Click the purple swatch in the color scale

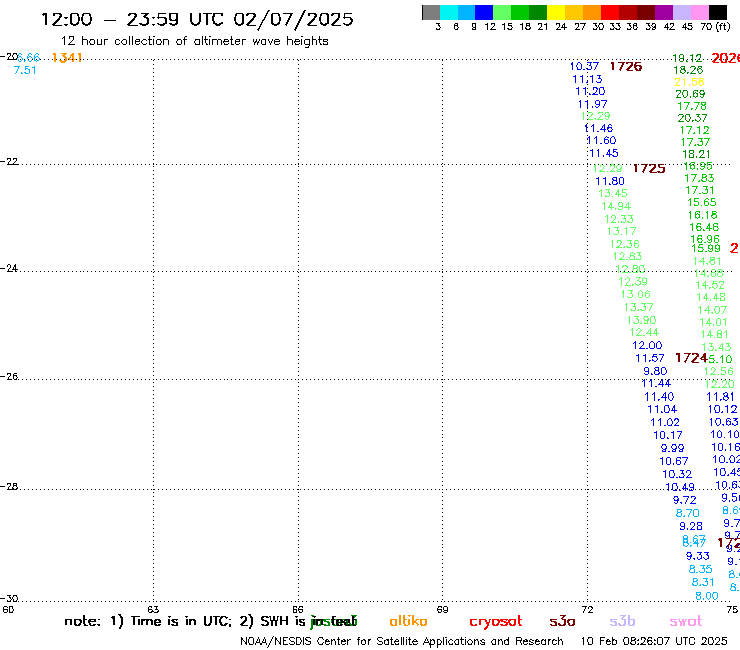click(x=663, y=12)
